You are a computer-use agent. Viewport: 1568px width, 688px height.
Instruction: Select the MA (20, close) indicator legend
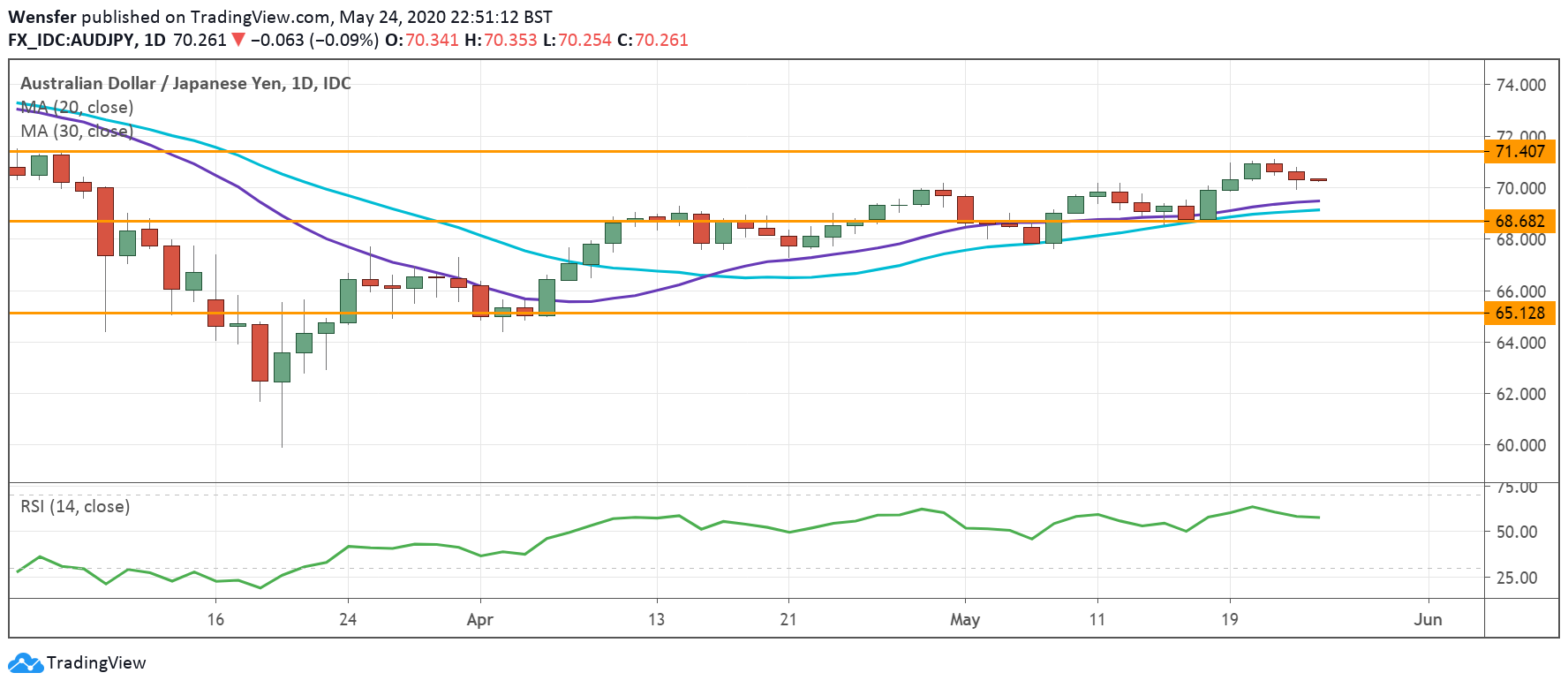[x=78, y=107]
